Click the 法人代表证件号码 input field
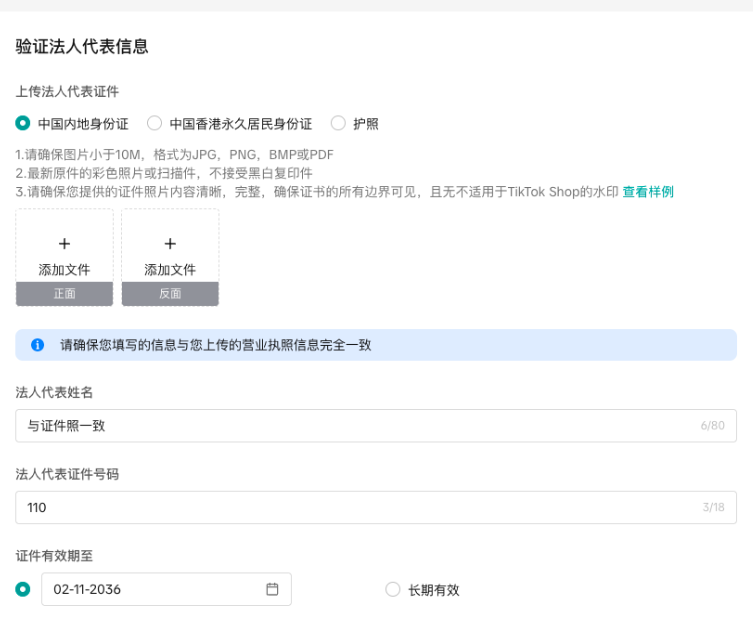The image size is (753, 618). point(376,507)
